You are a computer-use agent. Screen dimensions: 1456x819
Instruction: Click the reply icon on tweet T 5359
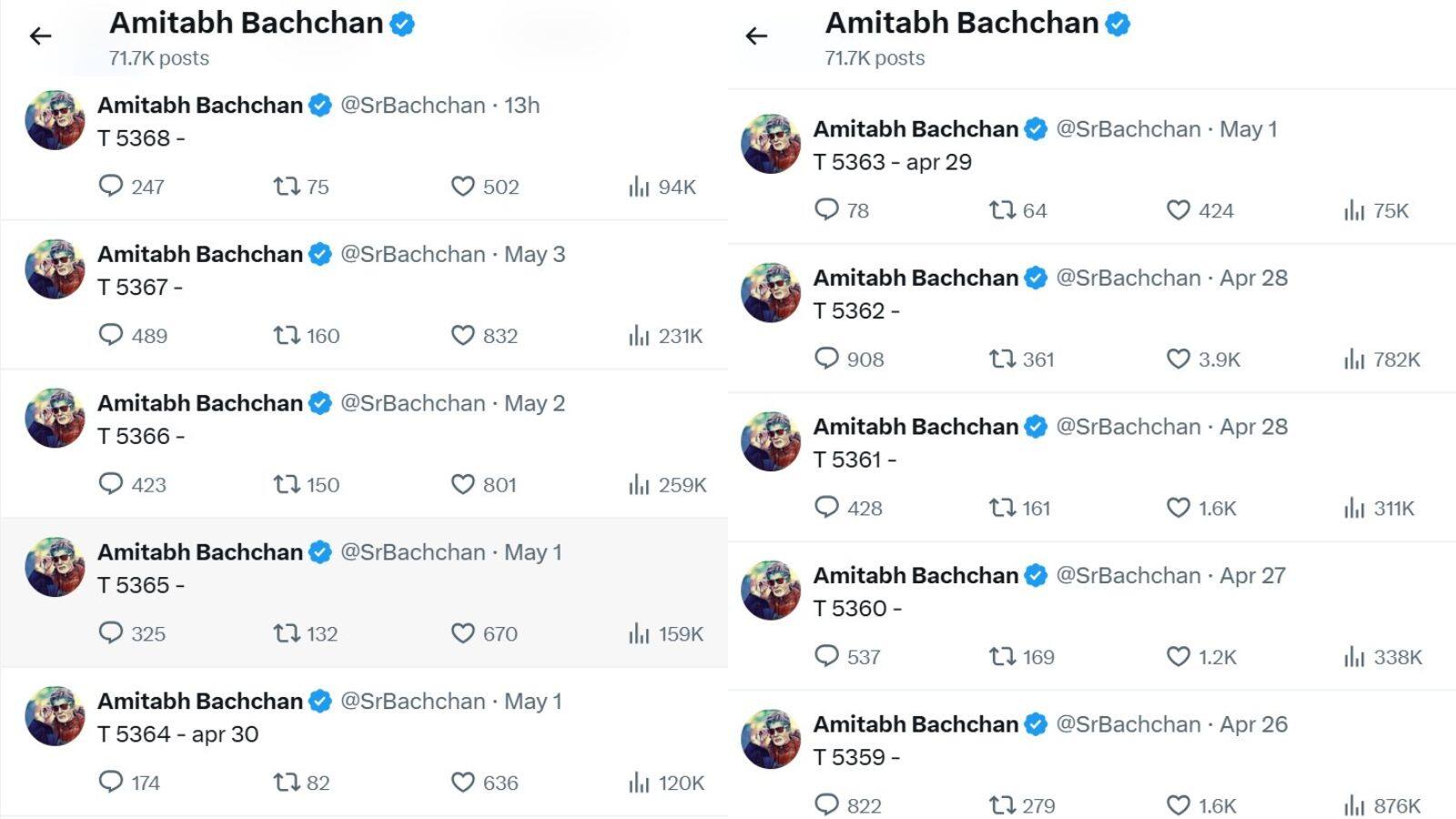point(827,804)
